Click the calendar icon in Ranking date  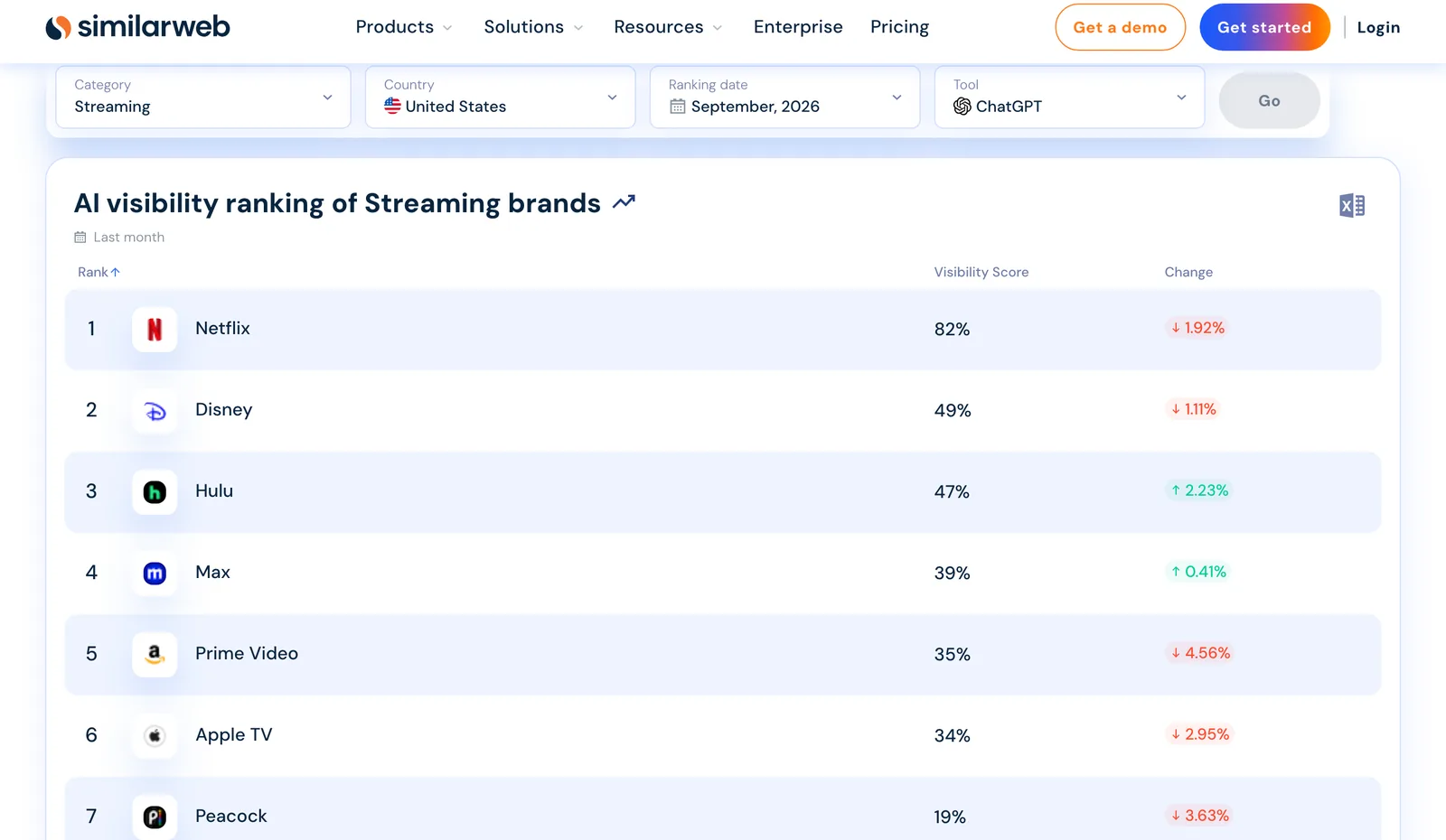coord(677,107)
